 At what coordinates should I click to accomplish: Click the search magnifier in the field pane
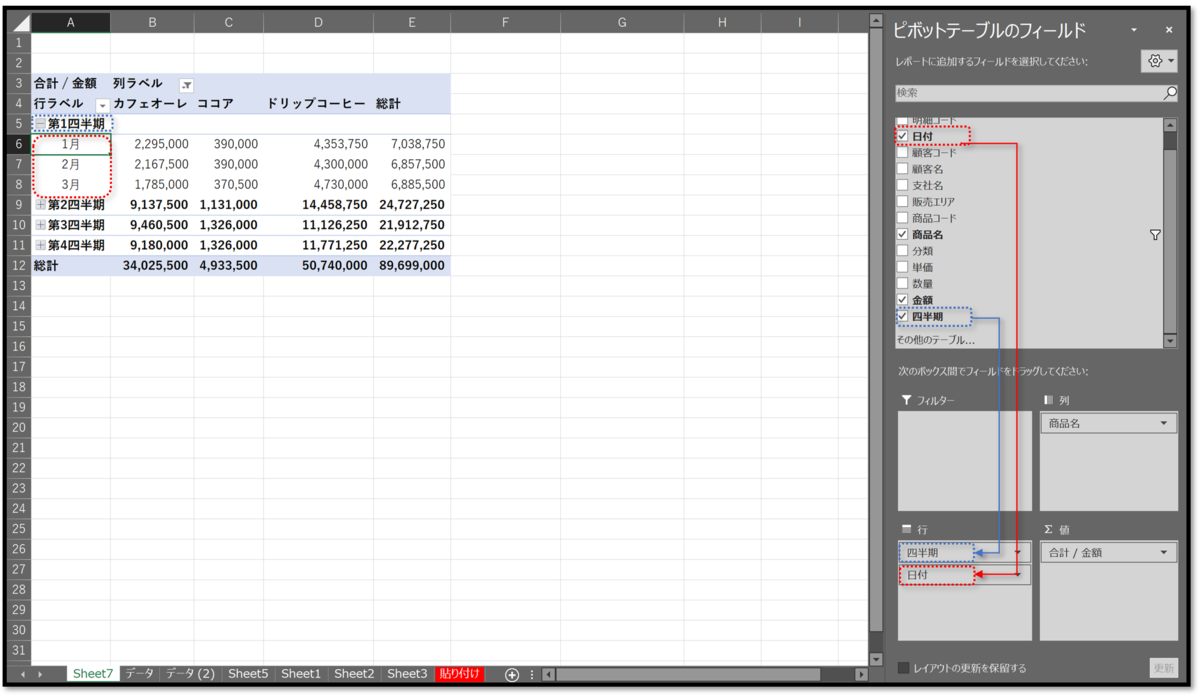[x=1170, y=94]
